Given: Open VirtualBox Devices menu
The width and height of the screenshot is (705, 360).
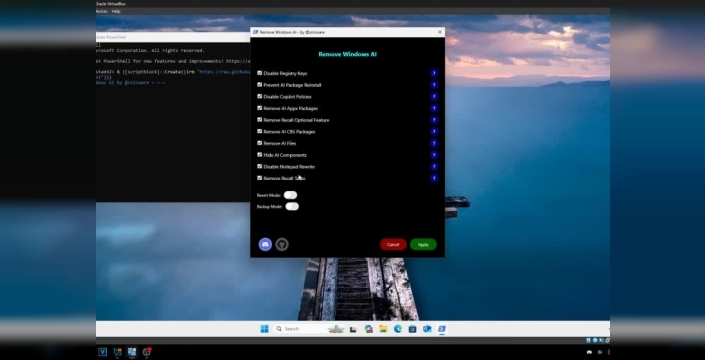Looking at the screenshot, I should coord(102,11).
